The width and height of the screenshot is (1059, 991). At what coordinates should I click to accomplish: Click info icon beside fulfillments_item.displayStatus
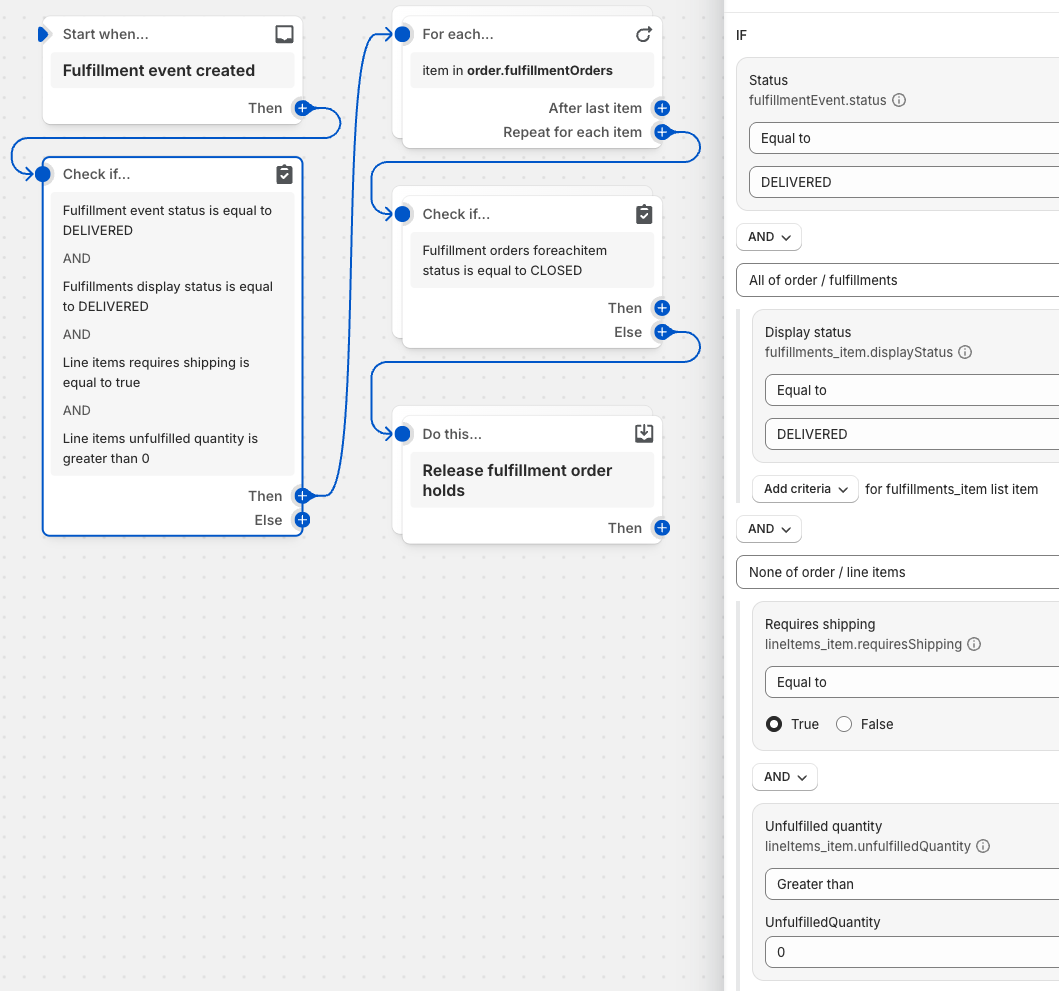click(x=965, y=352)
